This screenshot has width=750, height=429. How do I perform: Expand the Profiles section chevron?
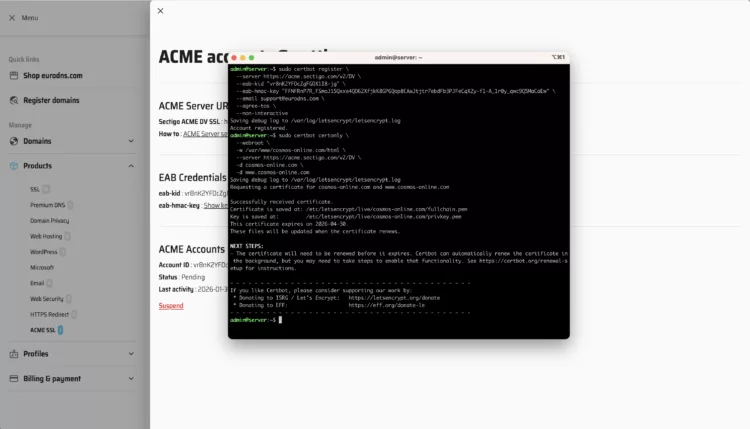131,353
